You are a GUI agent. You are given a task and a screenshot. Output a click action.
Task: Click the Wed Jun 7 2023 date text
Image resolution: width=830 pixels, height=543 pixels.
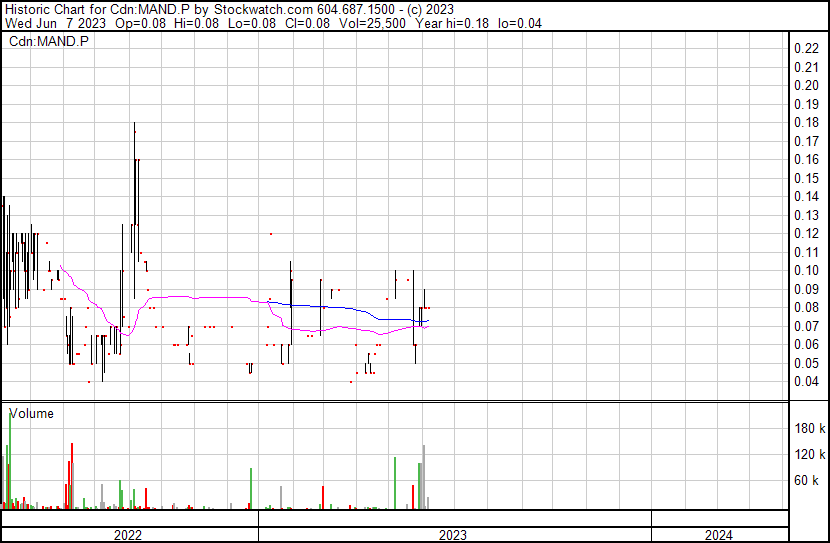54,24
